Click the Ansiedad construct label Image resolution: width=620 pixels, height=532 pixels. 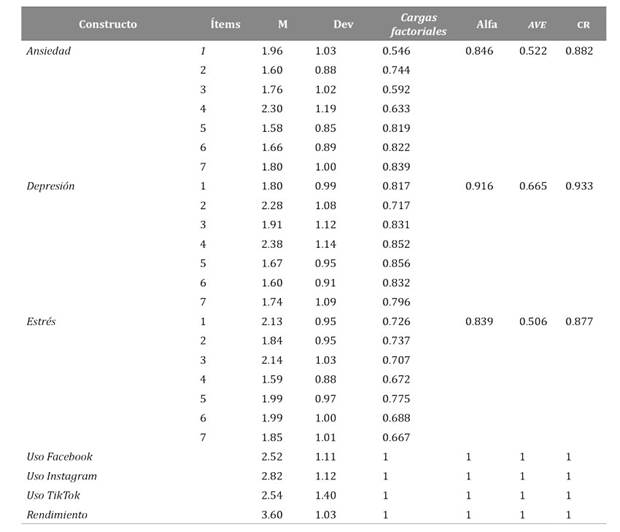point(48,50)
